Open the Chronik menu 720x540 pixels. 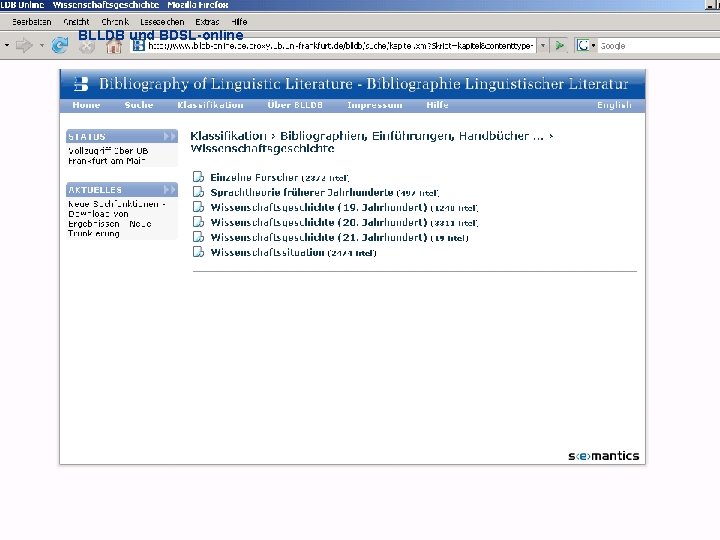coord(115,22)
